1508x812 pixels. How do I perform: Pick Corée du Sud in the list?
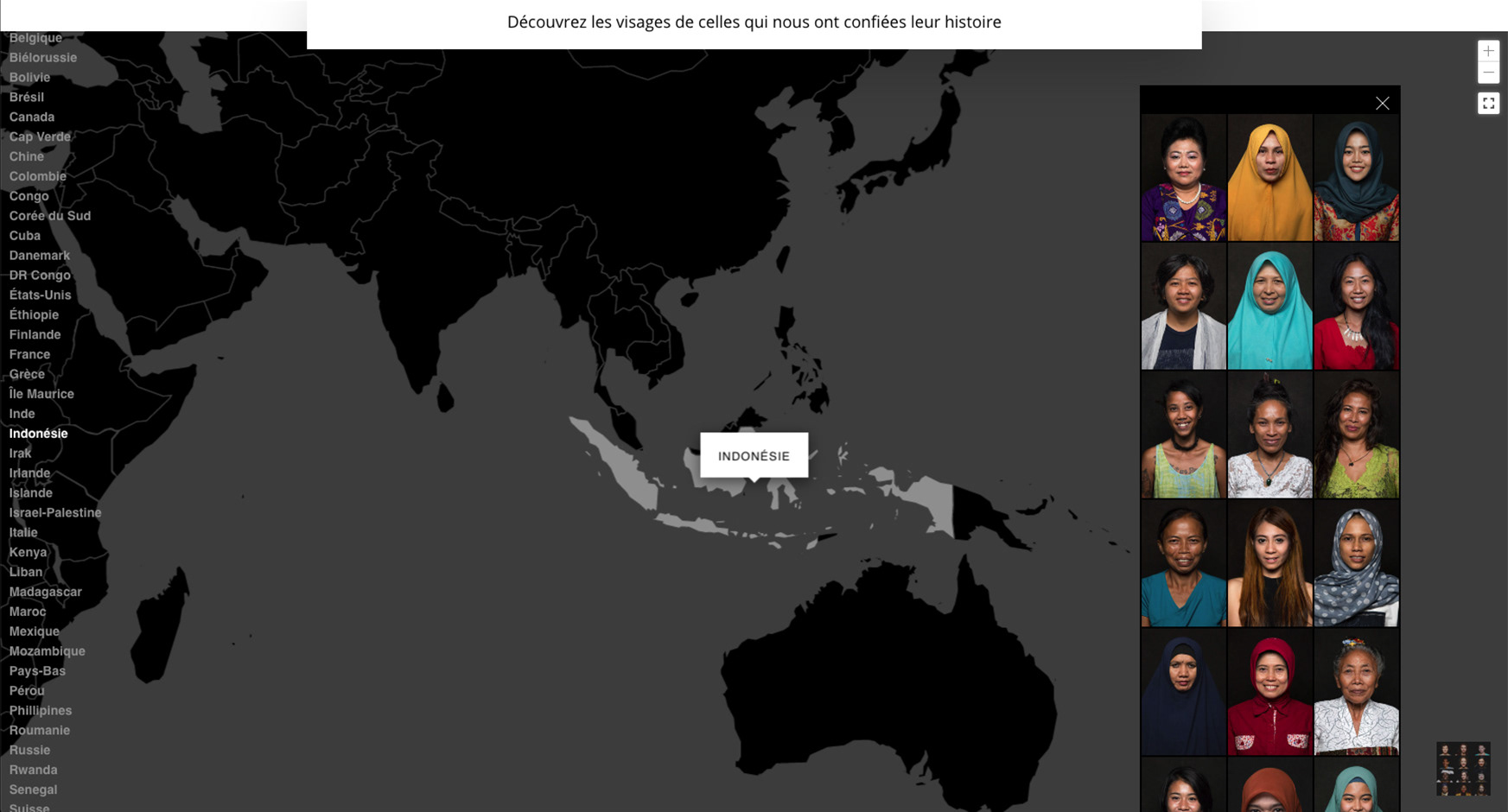[50, 216]
